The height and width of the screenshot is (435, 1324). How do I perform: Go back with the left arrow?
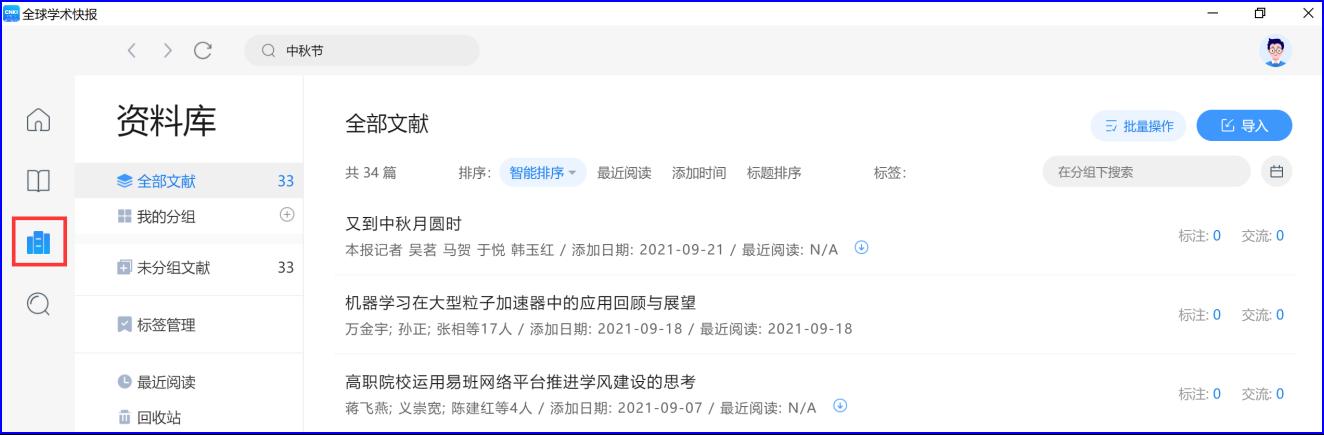(x=131, y=51)
